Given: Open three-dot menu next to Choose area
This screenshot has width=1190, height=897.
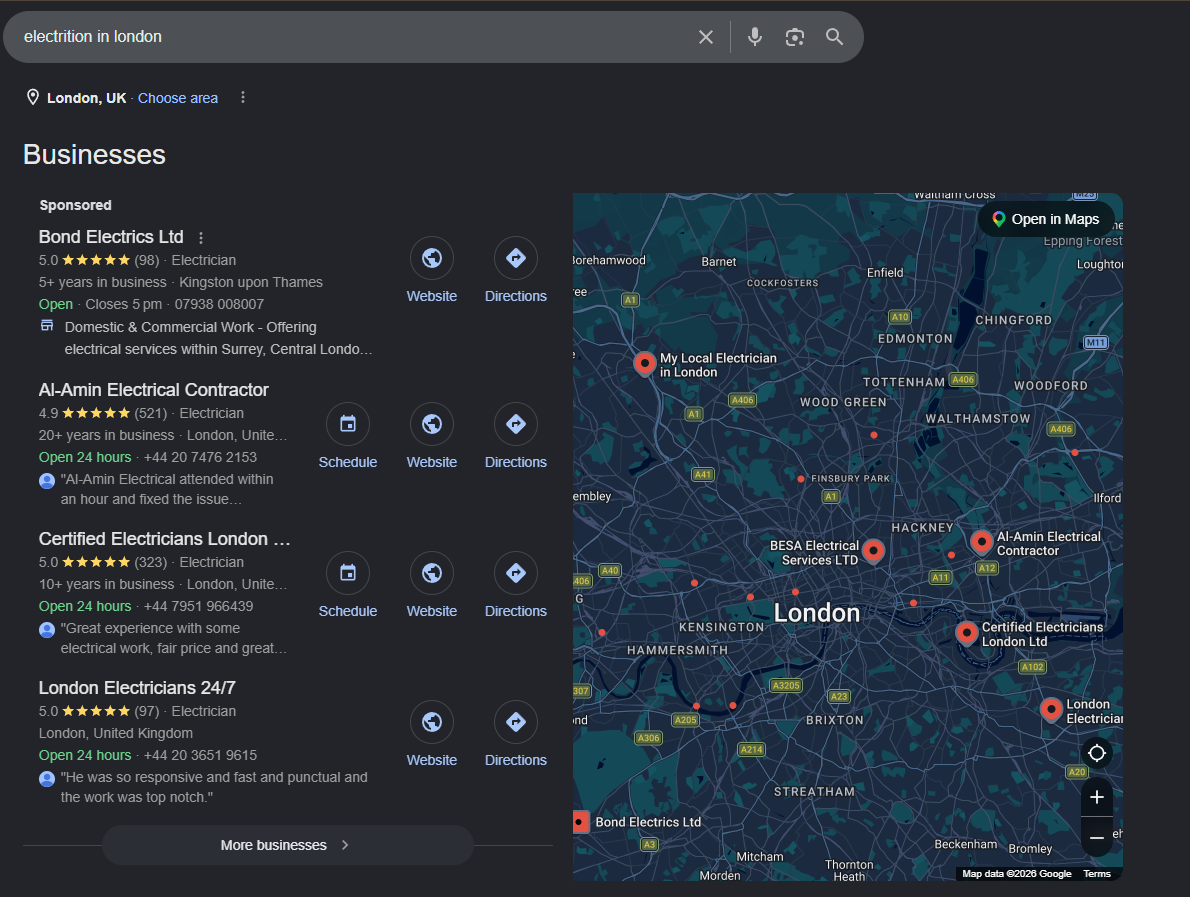Looking at the screenshot, I should [243, 97].
